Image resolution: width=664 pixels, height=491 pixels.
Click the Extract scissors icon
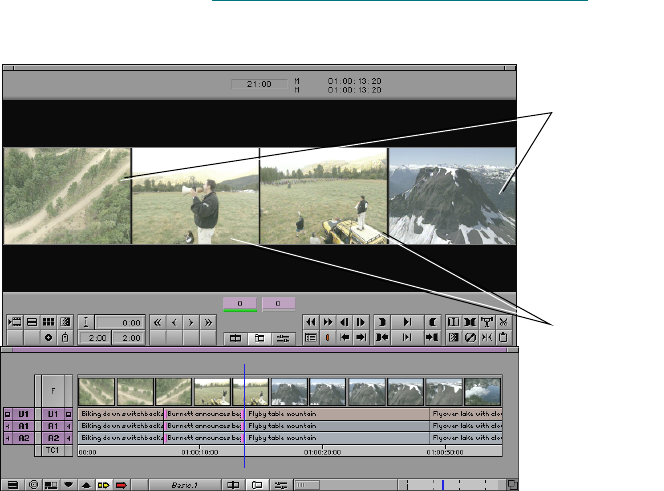(503, 322)
